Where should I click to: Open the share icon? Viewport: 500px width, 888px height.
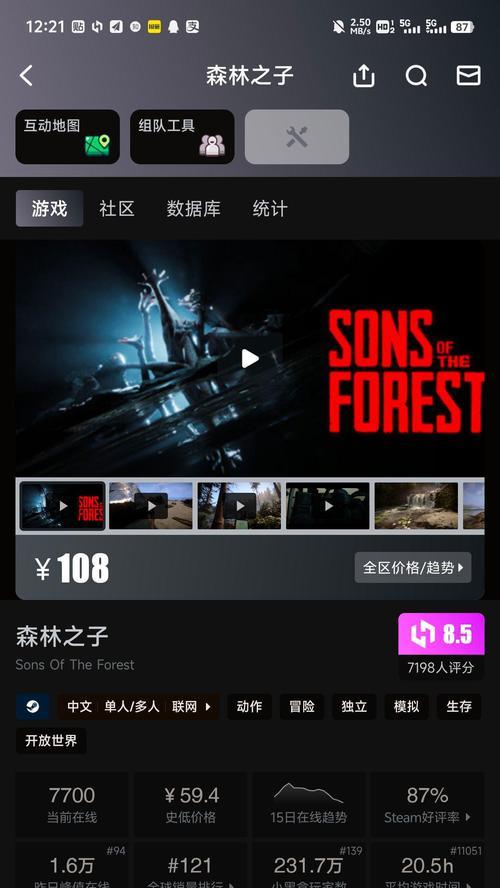pyautogui.click(x=364, y=75)
